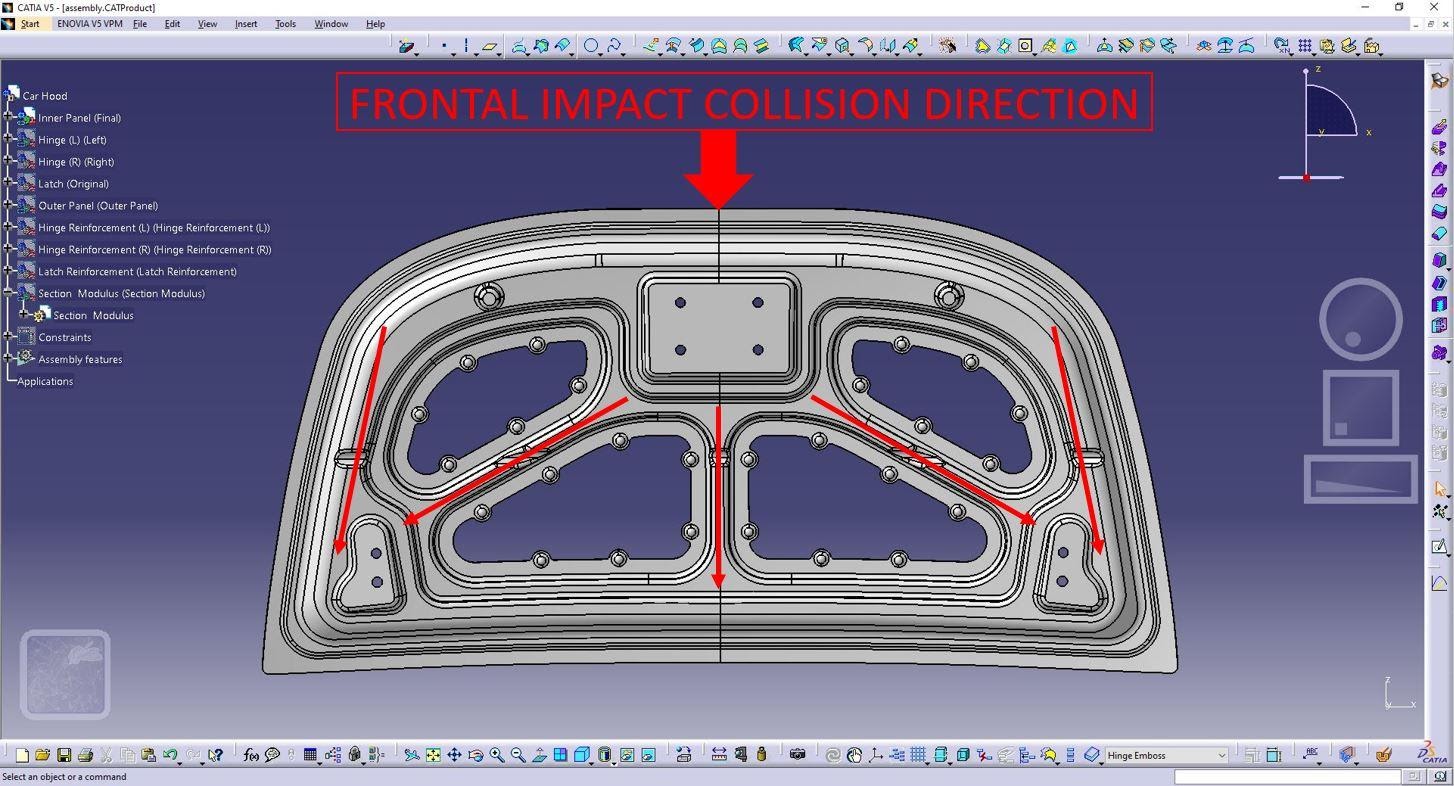Click the Measure Between ruler icon

(x=718, y=755)
